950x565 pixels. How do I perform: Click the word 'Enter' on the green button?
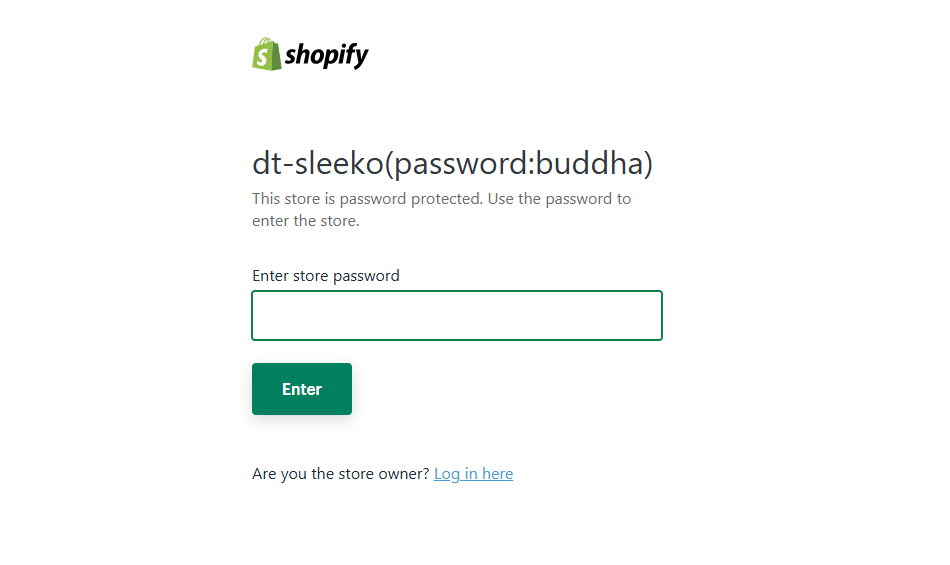point(302,389)
